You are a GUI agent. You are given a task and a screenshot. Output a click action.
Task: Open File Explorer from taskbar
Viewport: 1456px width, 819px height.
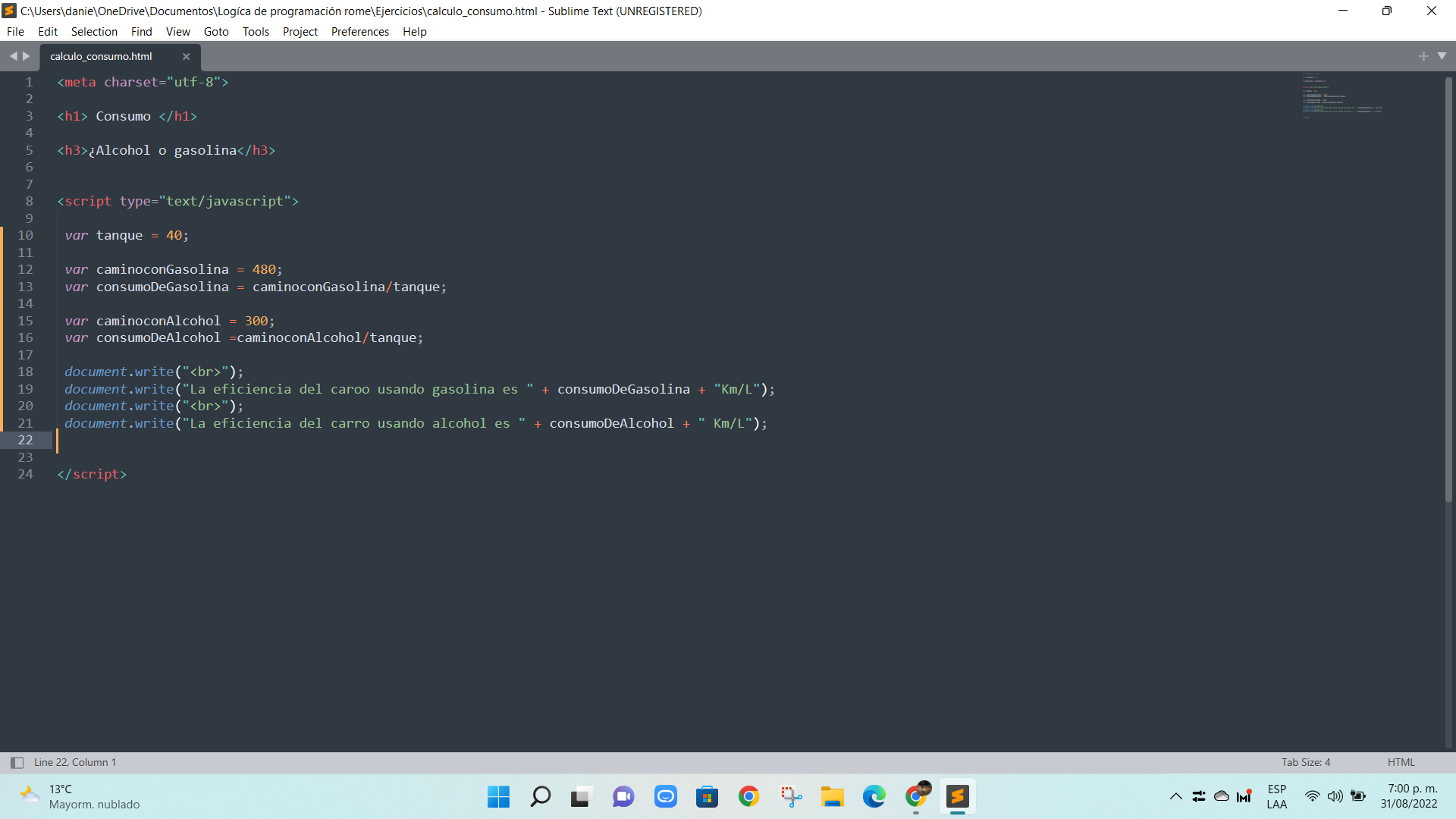click(x=832, y=797)
